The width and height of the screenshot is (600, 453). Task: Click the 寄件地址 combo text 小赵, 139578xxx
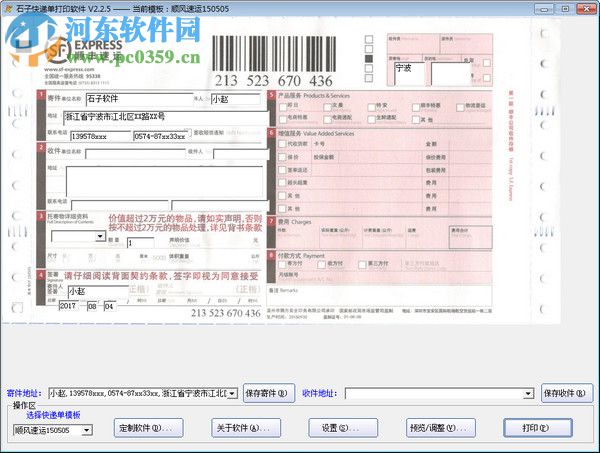pyautogui.click(x=138, y=393)
